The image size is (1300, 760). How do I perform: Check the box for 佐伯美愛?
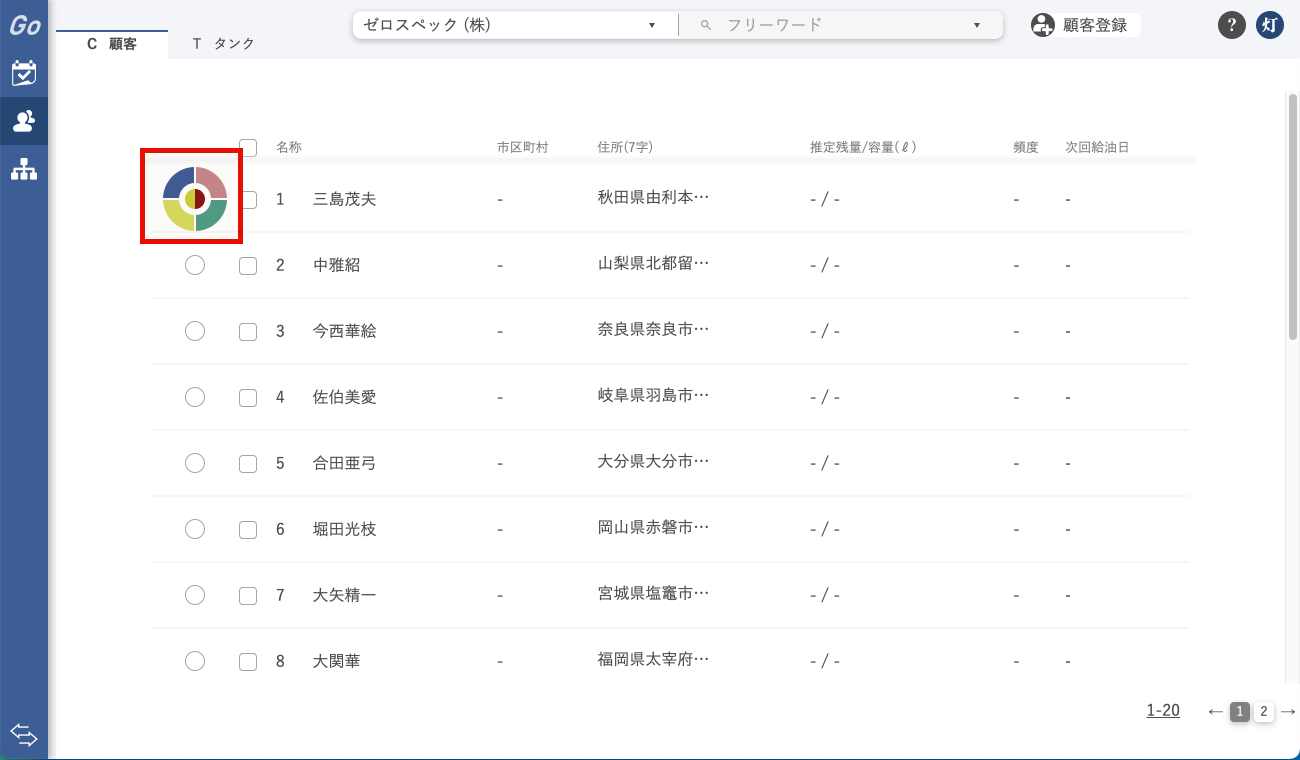(x=248, y=397)
